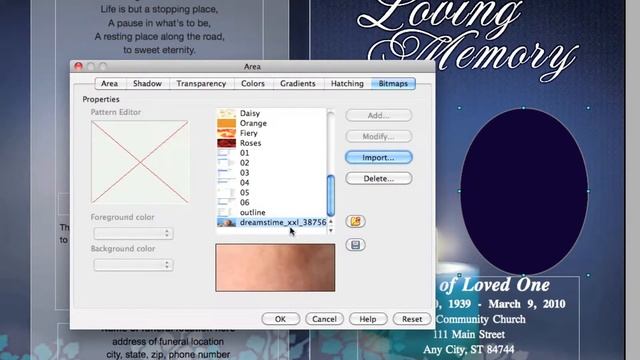Viewport: 640px width, 360px height.
Task: Select the Orange bitmap in list
Action: [x=271, y=123]
